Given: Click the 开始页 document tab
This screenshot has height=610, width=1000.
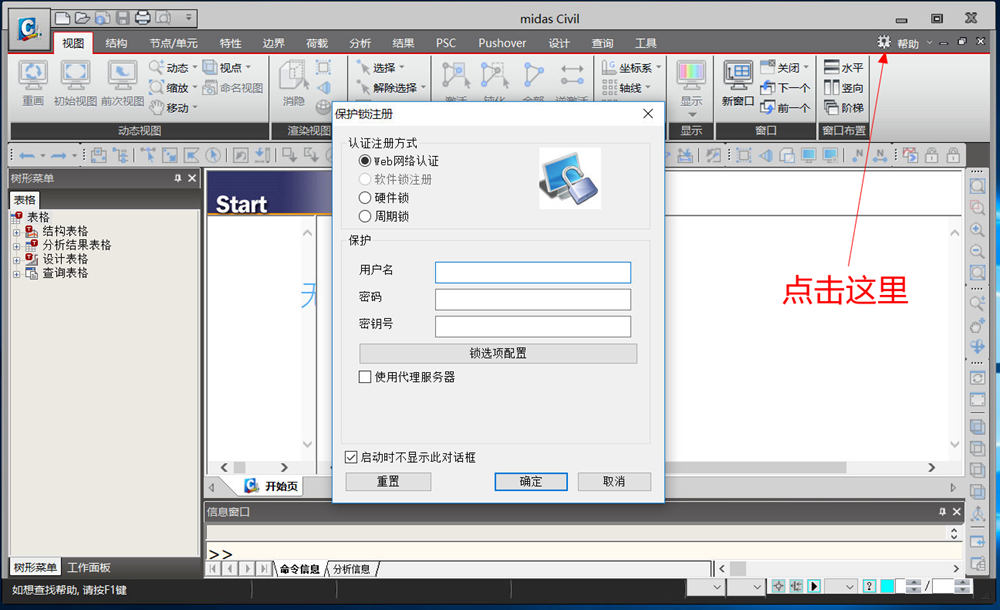Looking at the screenshot, I should click(271, 486).
